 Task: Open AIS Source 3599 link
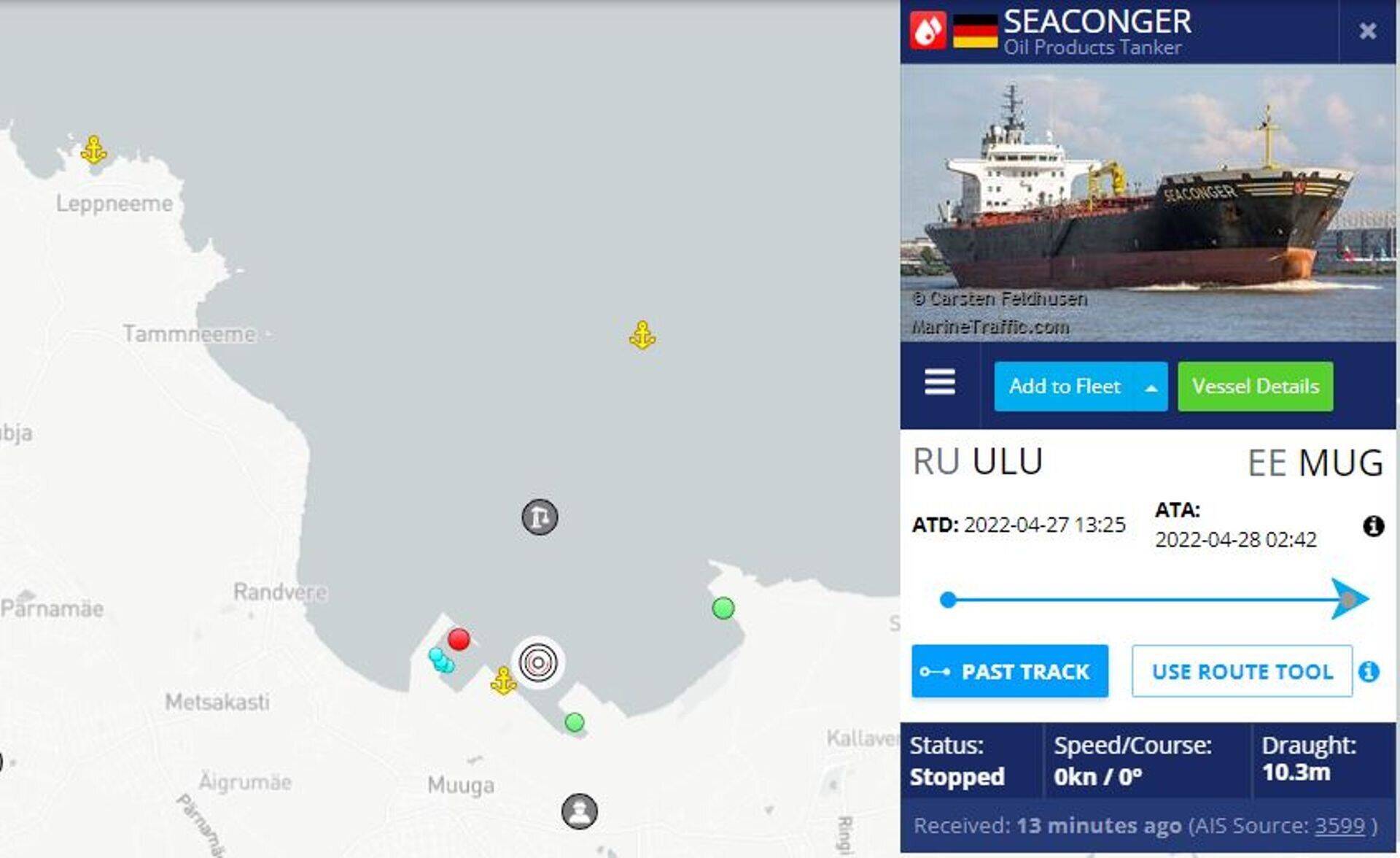(1339, 825)
